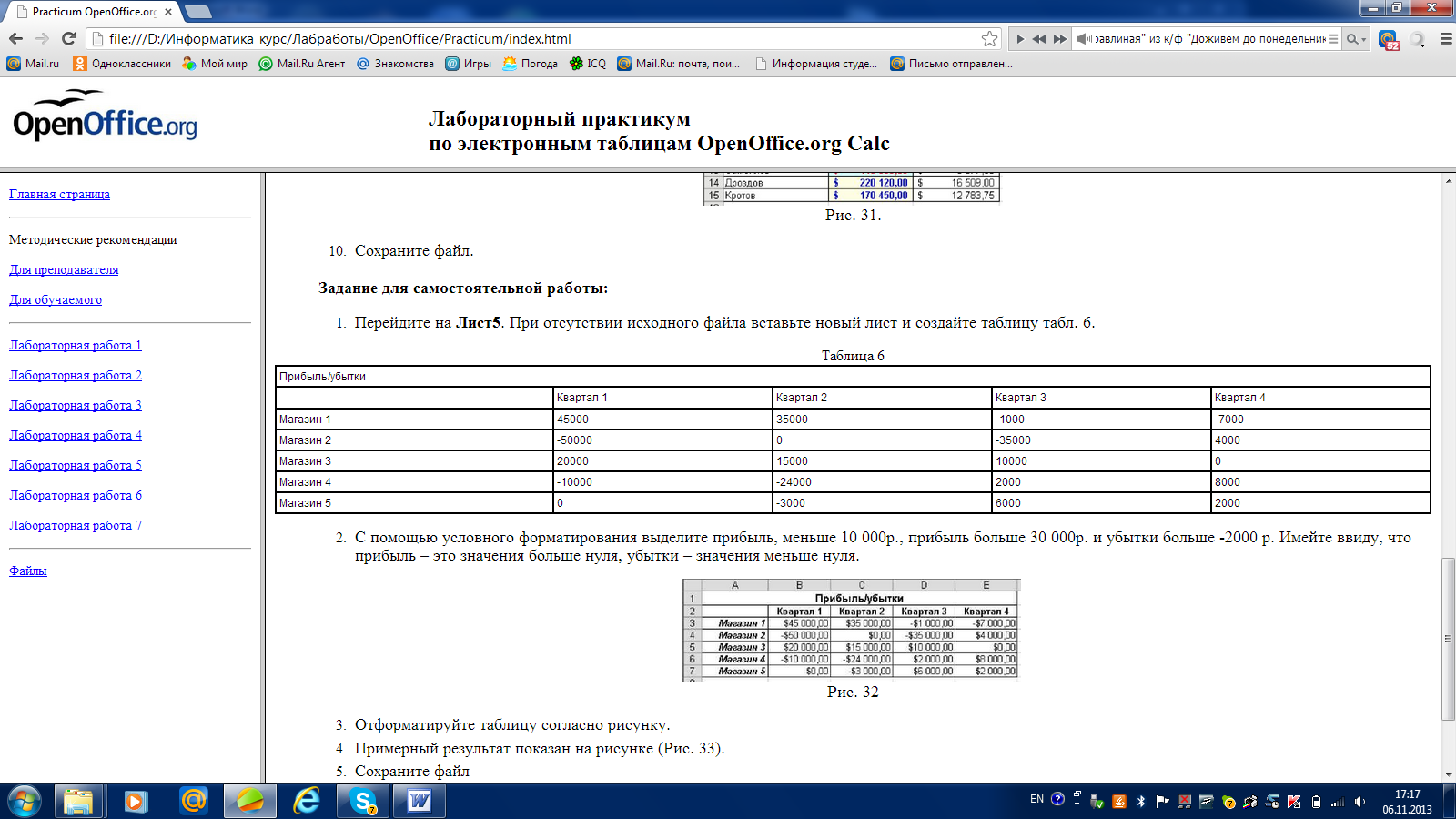This screenshot has height=819, width=1456.
Task: Click the address bar URL field
Action: [542, 38]
